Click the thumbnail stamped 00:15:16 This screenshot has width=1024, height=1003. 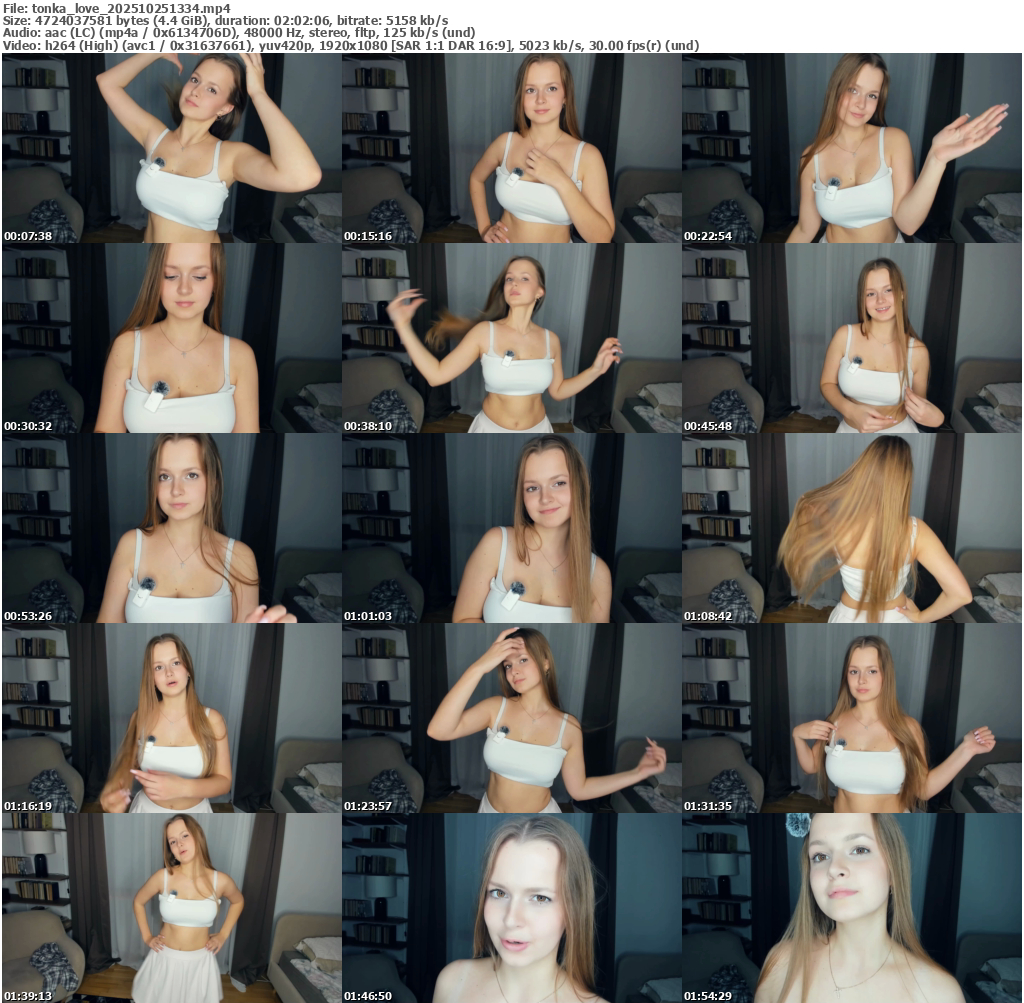click(512, 148)
